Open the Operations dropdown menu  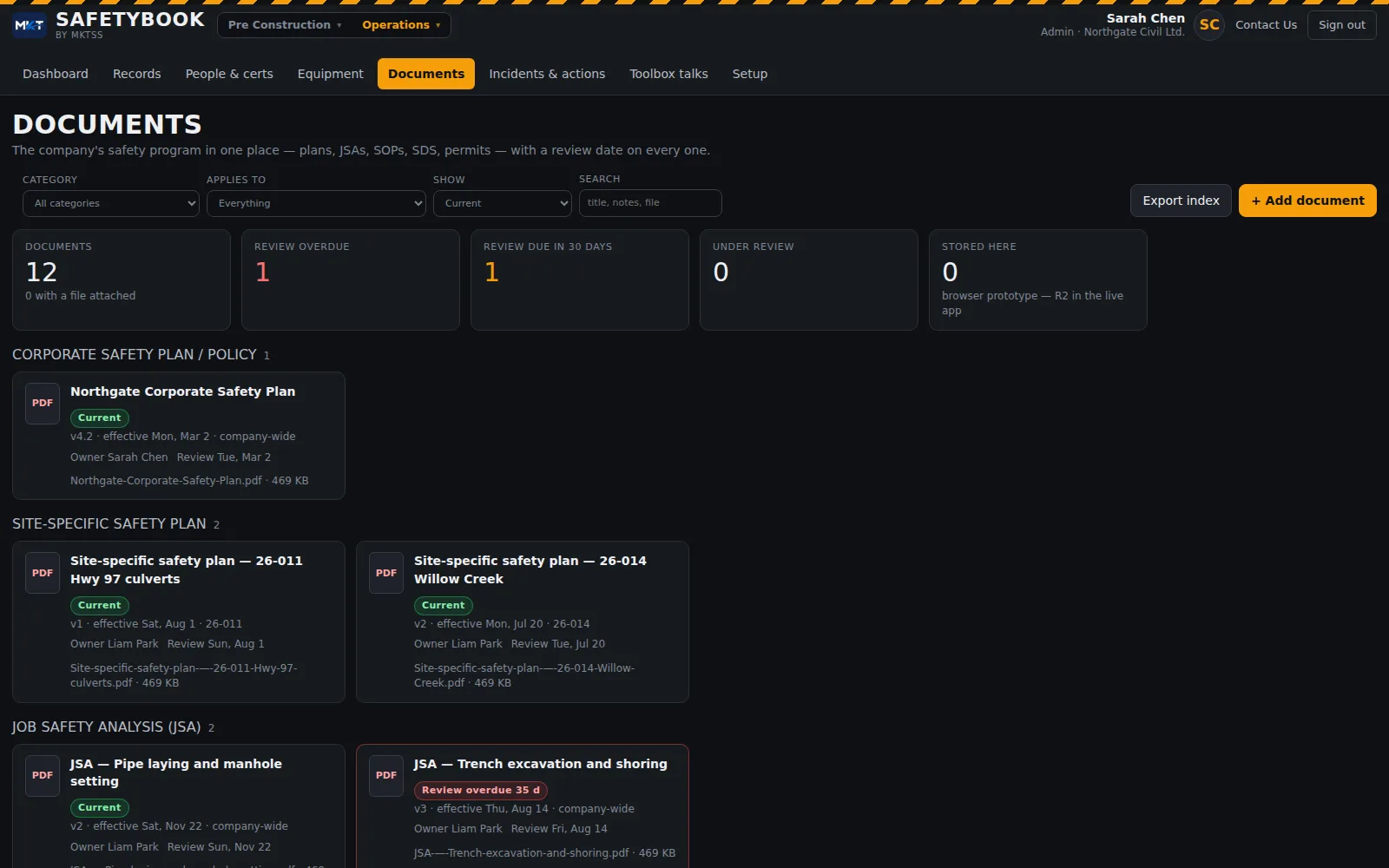[x=401, y=25]
